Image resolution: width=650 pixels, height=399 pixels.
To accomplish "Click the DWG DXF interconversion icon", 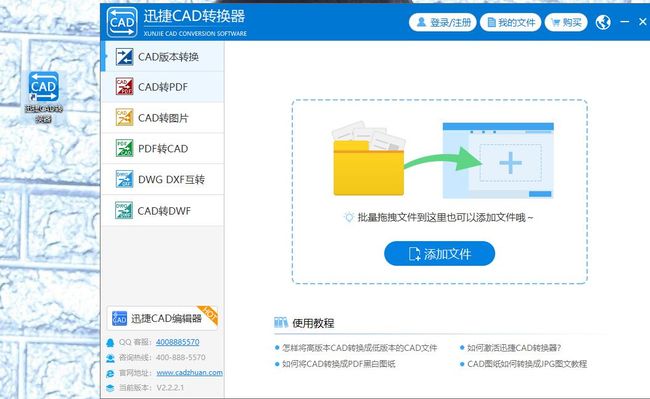I will (x=124, y=179).
